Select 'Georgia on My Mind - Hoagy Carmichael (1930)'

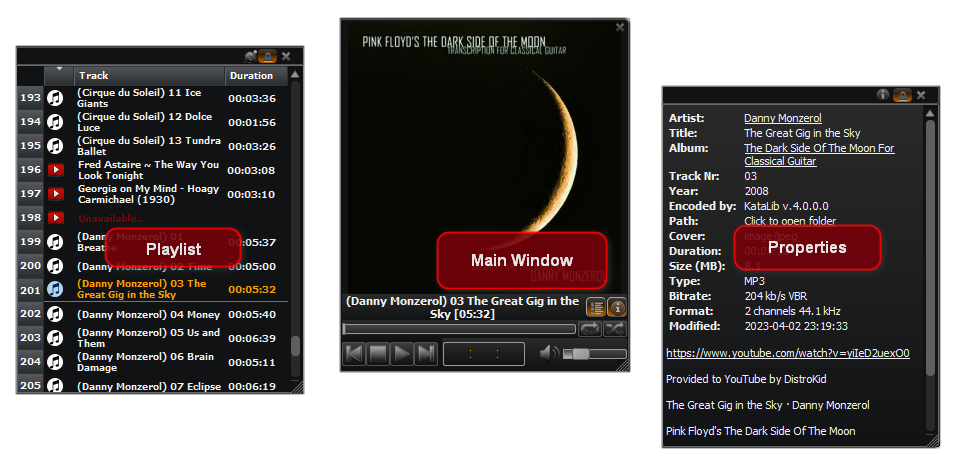(148, 194)
